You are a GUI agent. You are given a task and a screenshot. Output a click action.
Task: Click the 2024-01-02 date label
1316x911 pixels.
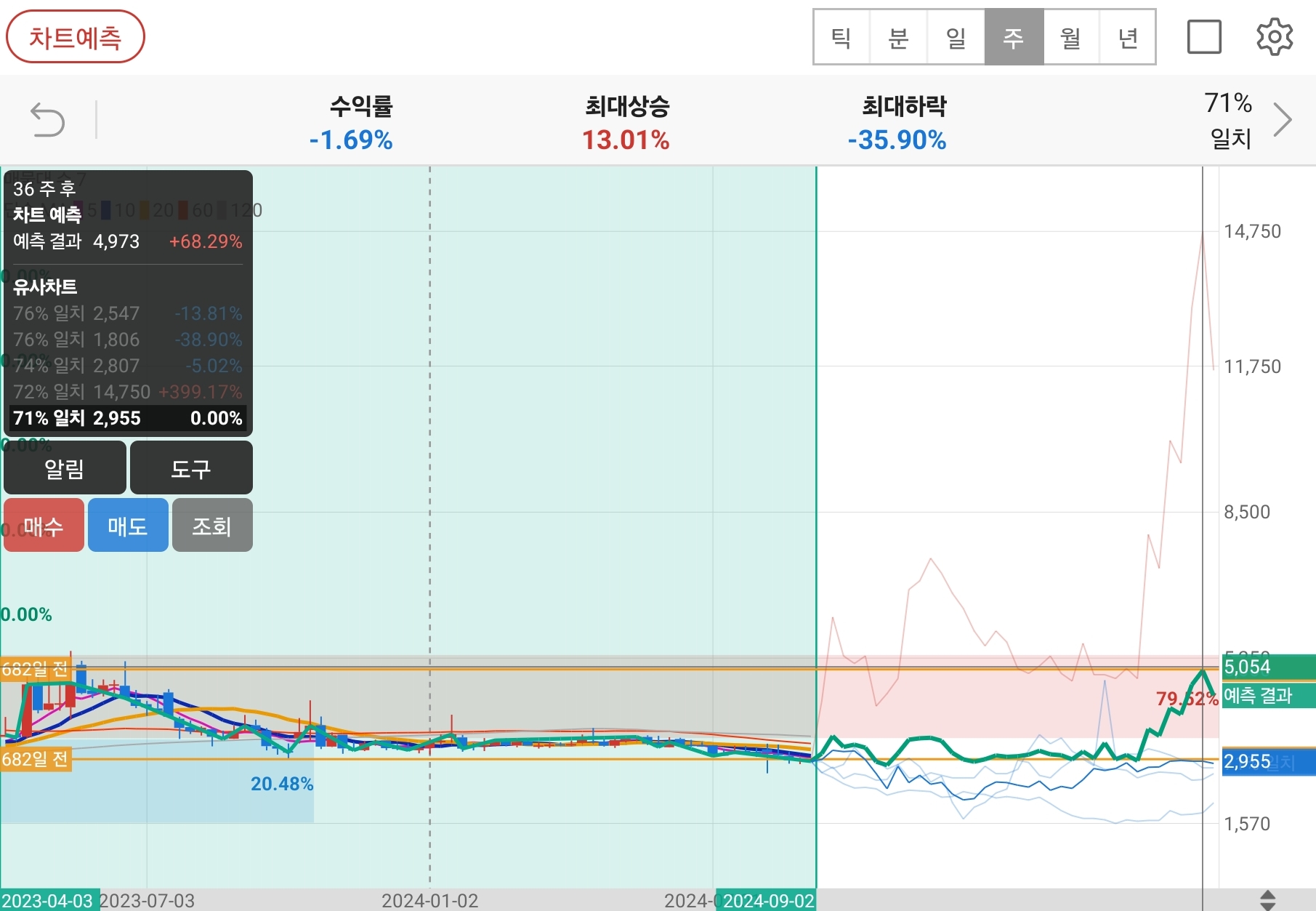point(430,901)
